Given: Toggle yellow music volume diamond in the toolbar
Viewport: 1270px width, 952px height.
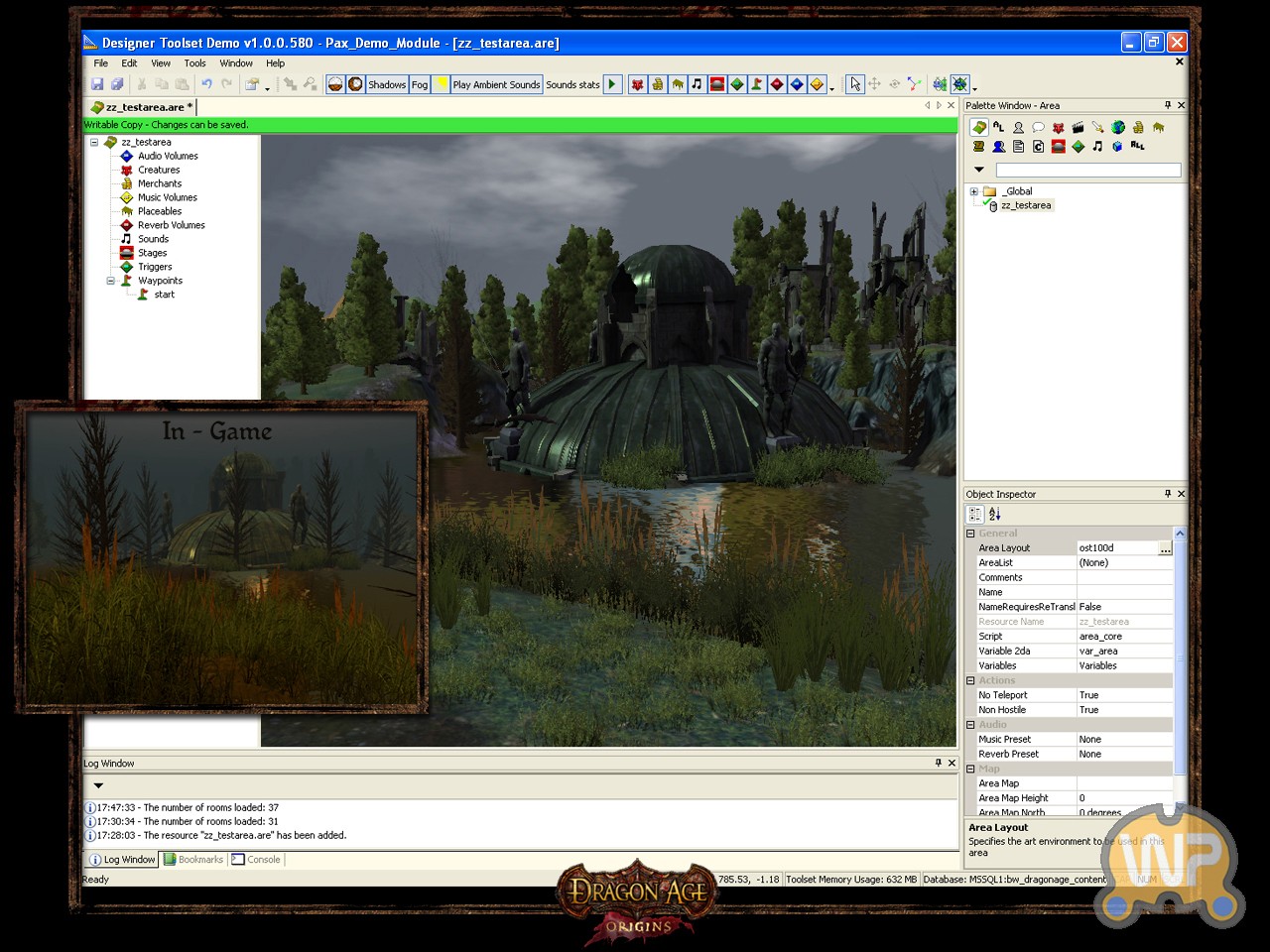Looking at the screenshot, I should pos(817,84).
